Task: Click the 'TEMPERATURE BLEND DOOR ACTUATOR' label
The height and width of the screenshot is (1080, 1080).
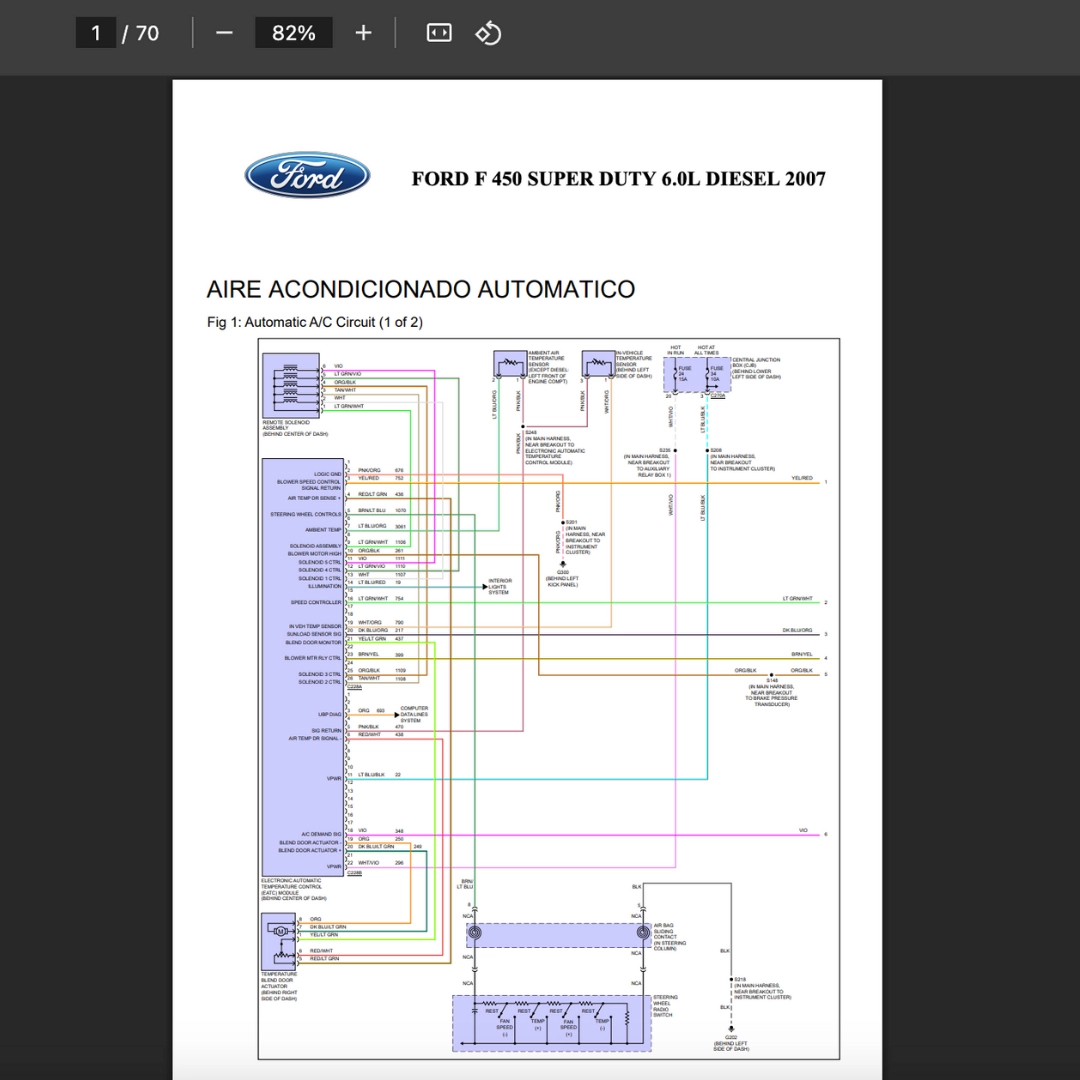Action: [279, 986]
